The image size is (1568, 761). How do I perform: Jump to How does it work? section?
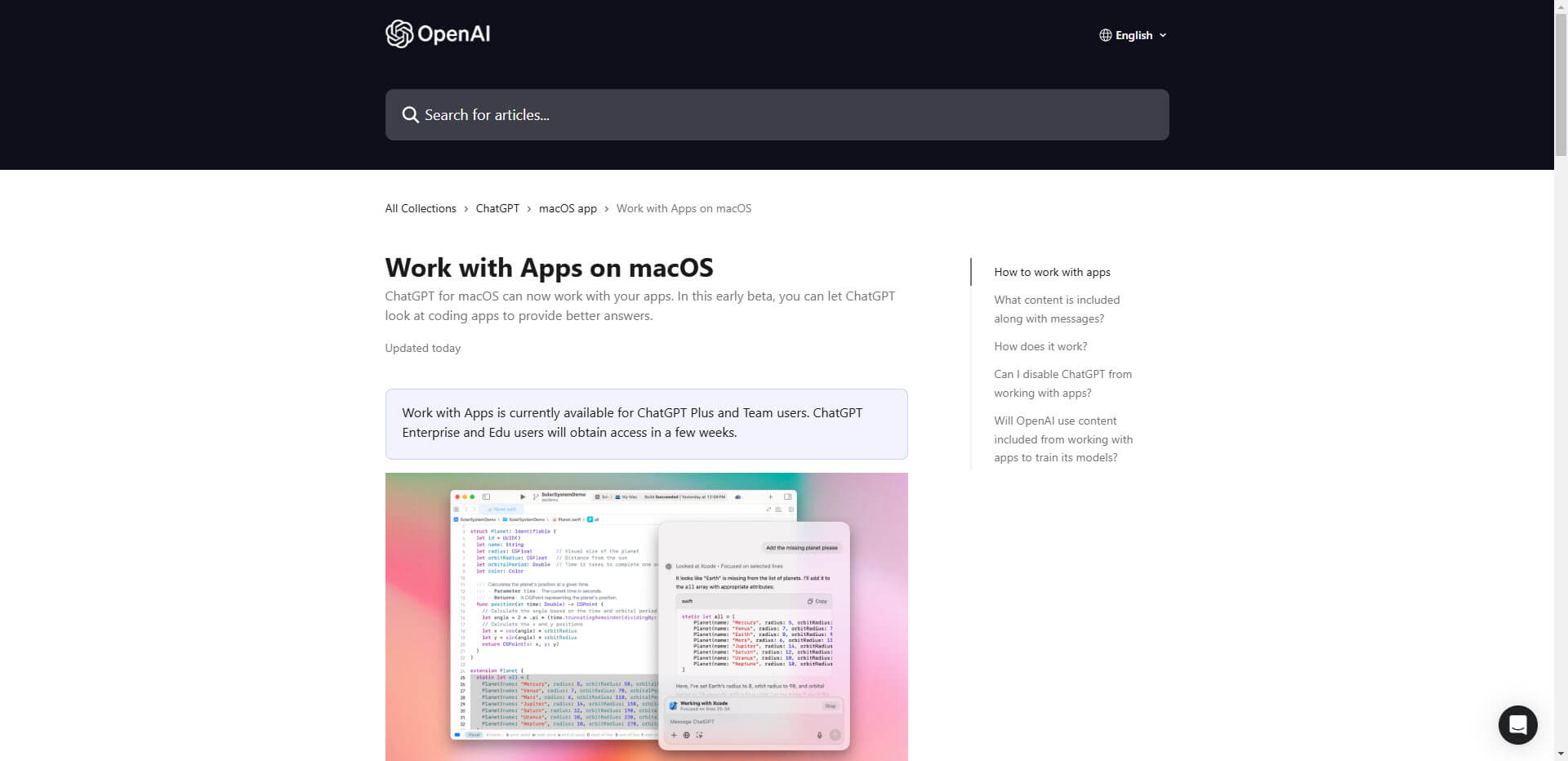tap(1040, 346)
